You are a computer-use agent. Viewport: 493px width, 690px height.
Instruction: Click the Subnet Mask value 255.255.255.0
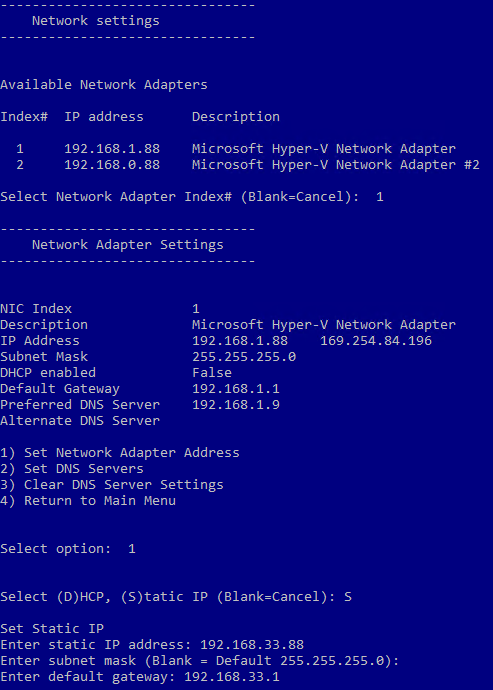tap(244, 356)
